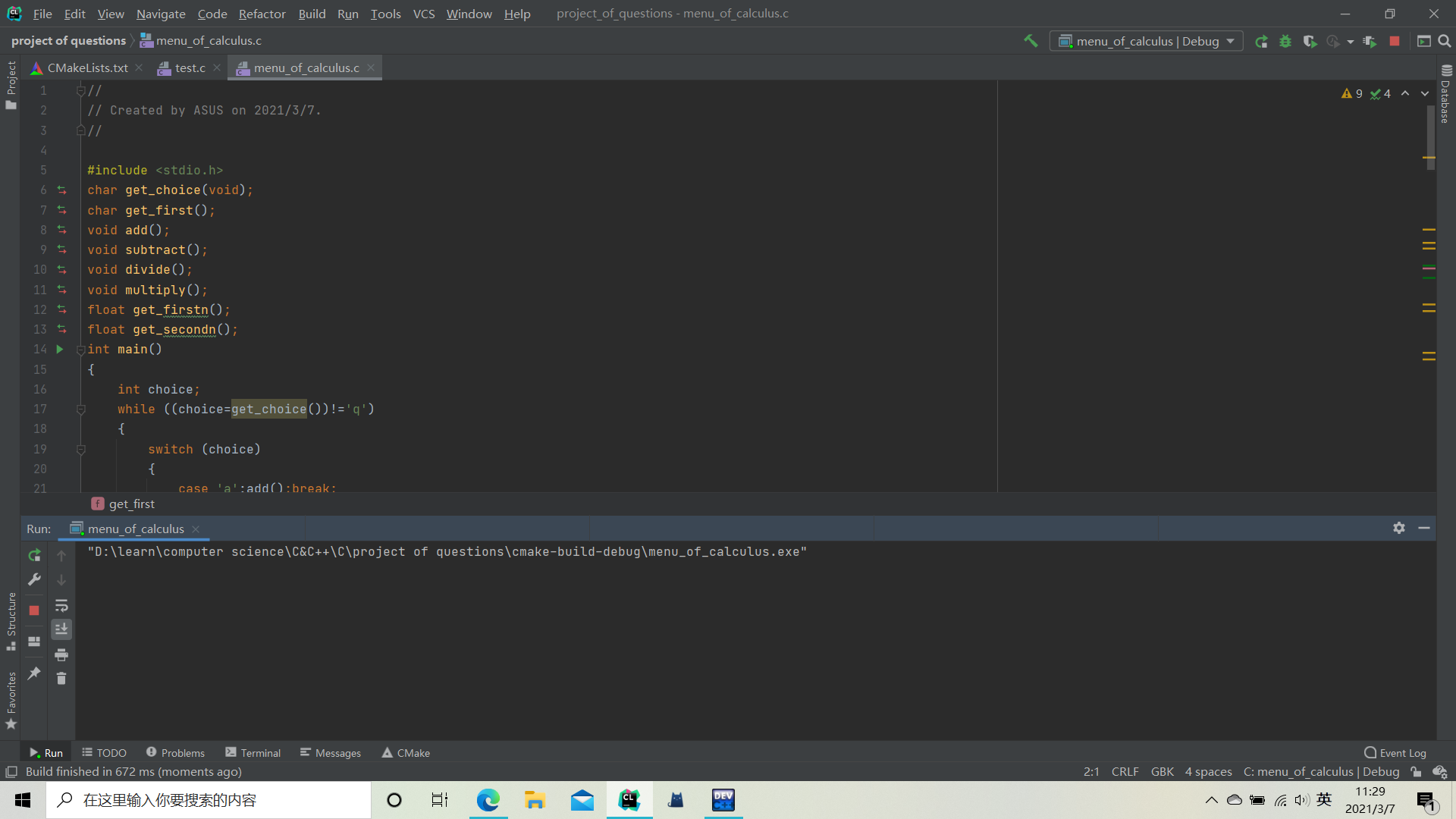The image size is (1456, 819).
Task: Close the menu_of_calculus run tab
Action: (196, 529)
